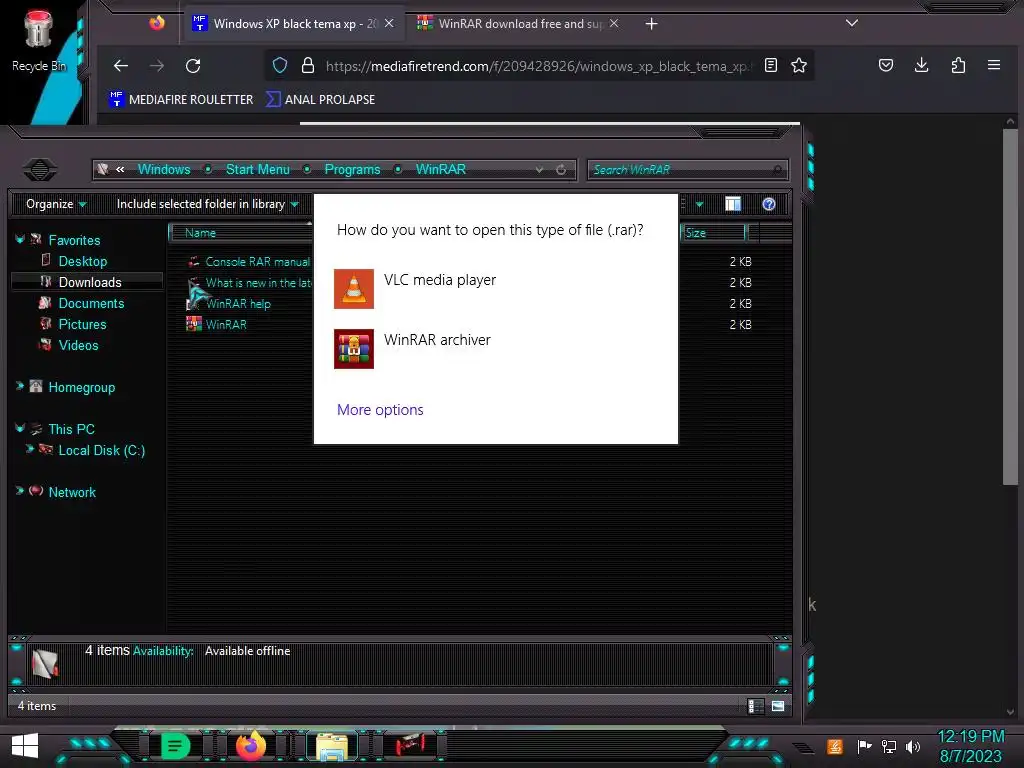This screenshot has height=768, width=1024.
Task: Bookmark this page with the star icon
Action: 799,65
